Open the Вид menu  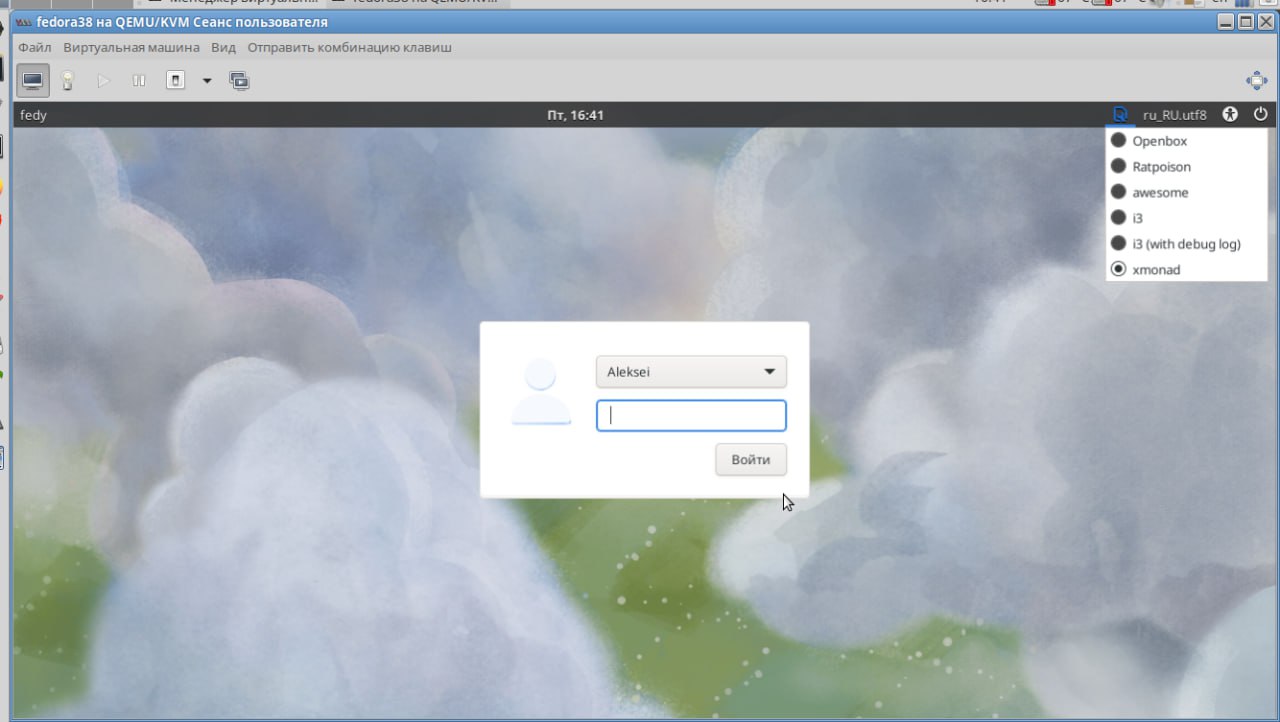224,47
